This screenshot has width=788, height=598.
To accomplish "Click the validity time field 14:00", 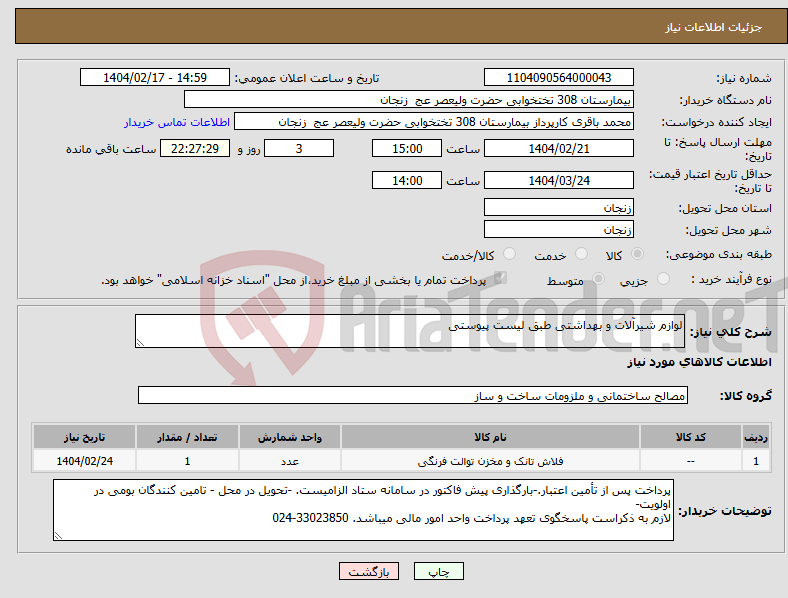I will 407,180.
